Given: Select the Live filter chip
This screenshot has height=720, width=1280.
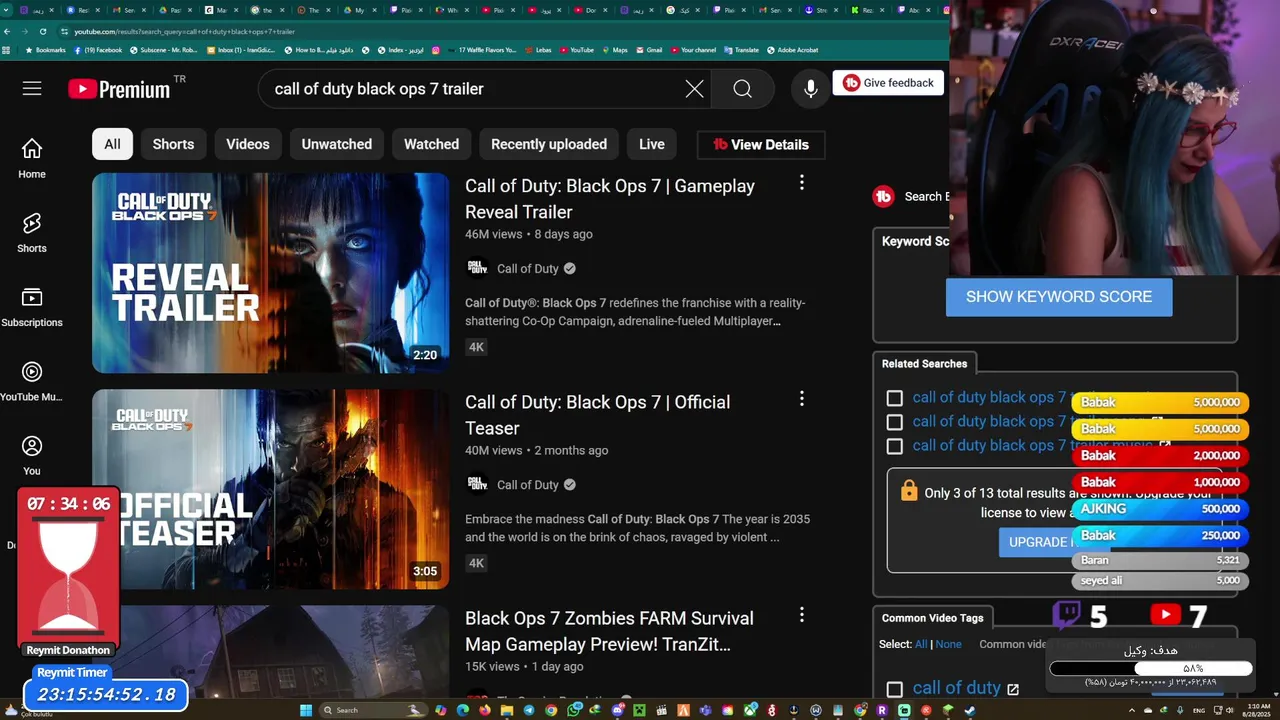Looking at the screenshot, I should click(x=652, y=144).
